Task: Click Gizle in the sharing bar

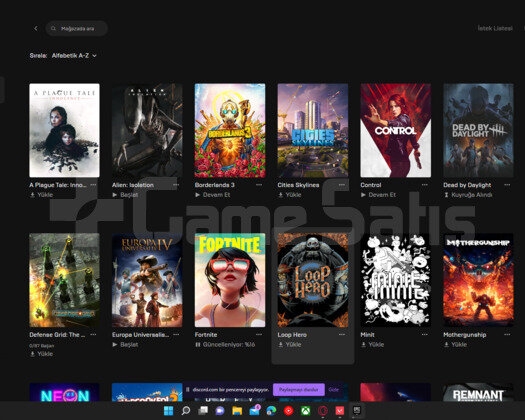Action: click(333, 390)
